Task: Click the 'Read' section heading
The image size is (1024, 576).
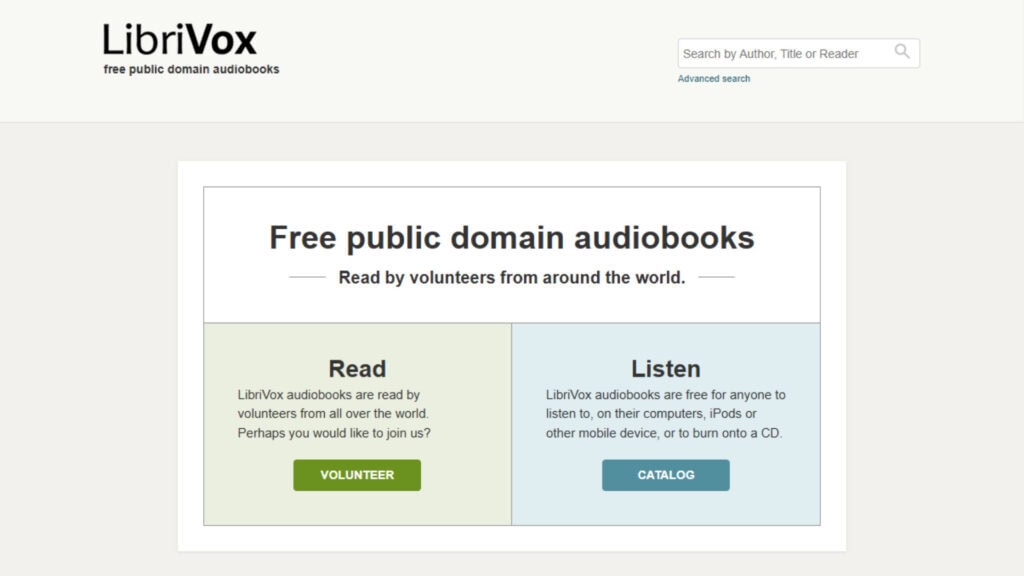Action: pos(357,368)
